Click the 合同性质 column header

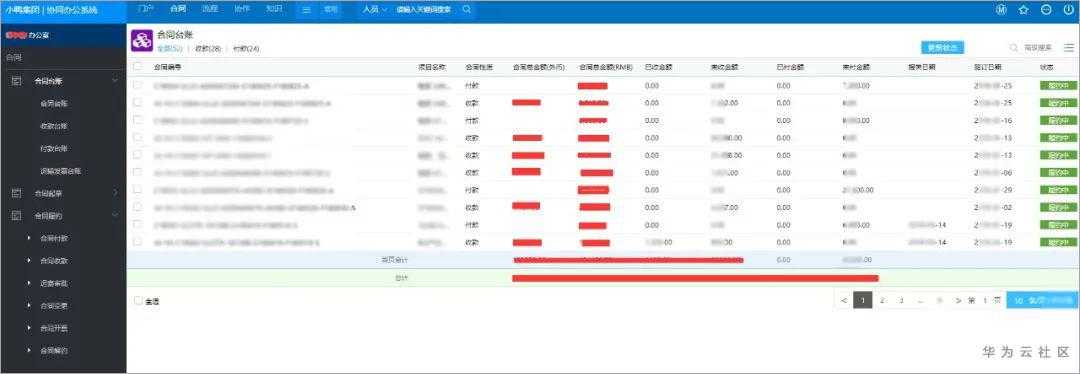479,67
